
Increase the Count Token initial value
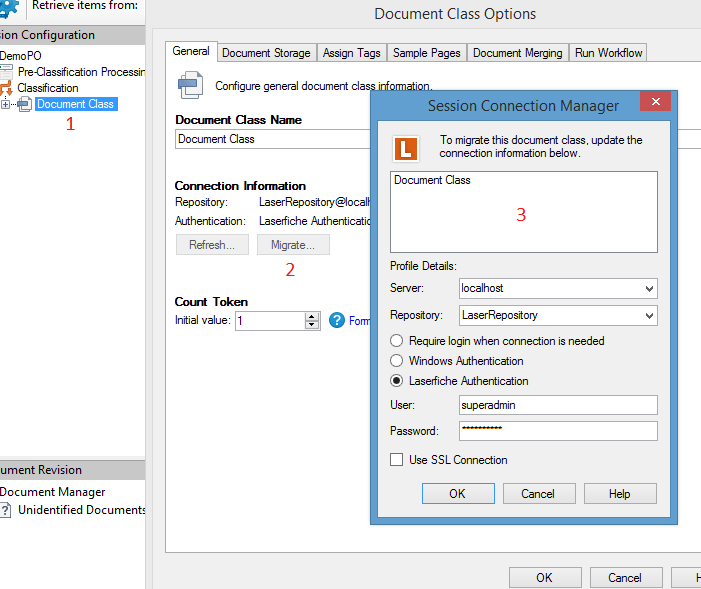point(312,316)
